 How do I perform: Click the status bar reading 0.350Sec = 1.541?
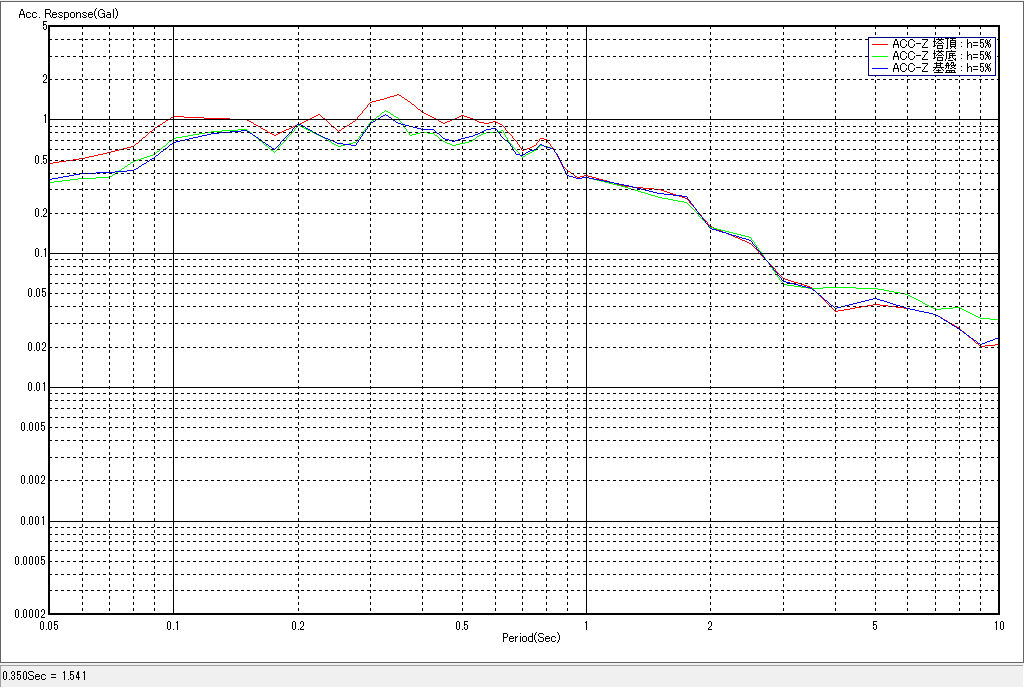[x=45, y=676]
